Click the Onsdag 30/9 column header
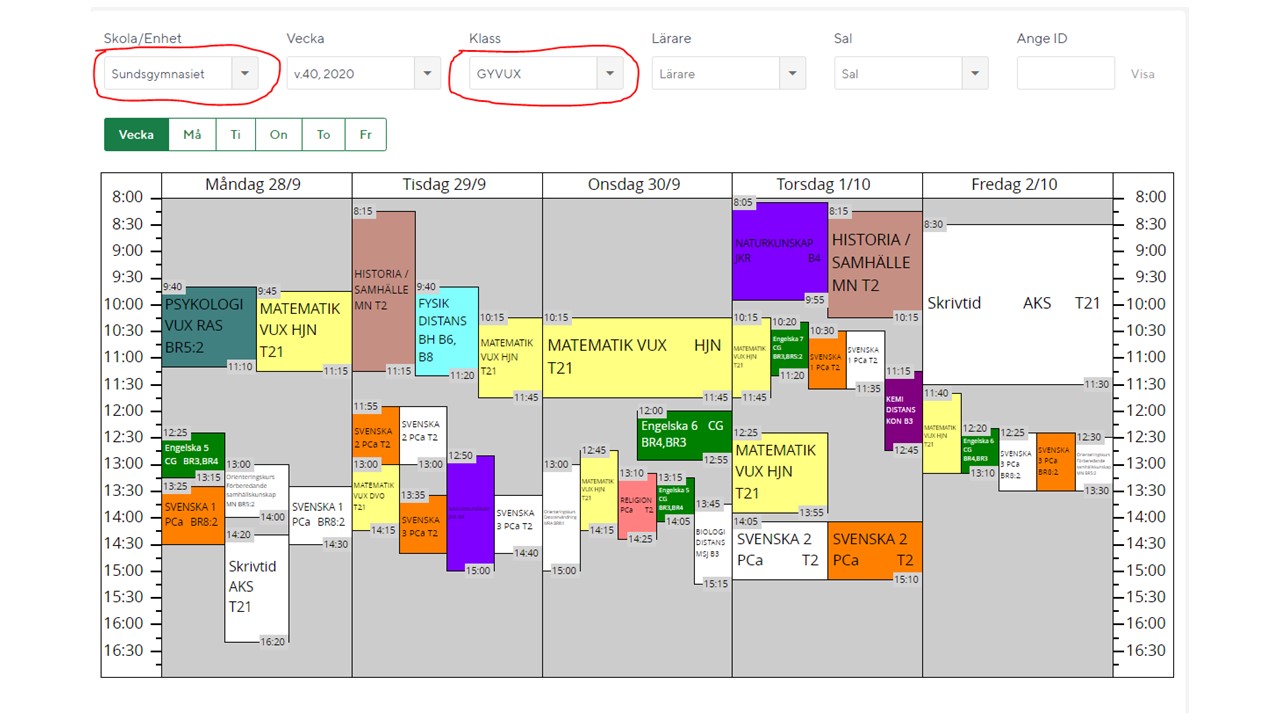 point(636,185)
